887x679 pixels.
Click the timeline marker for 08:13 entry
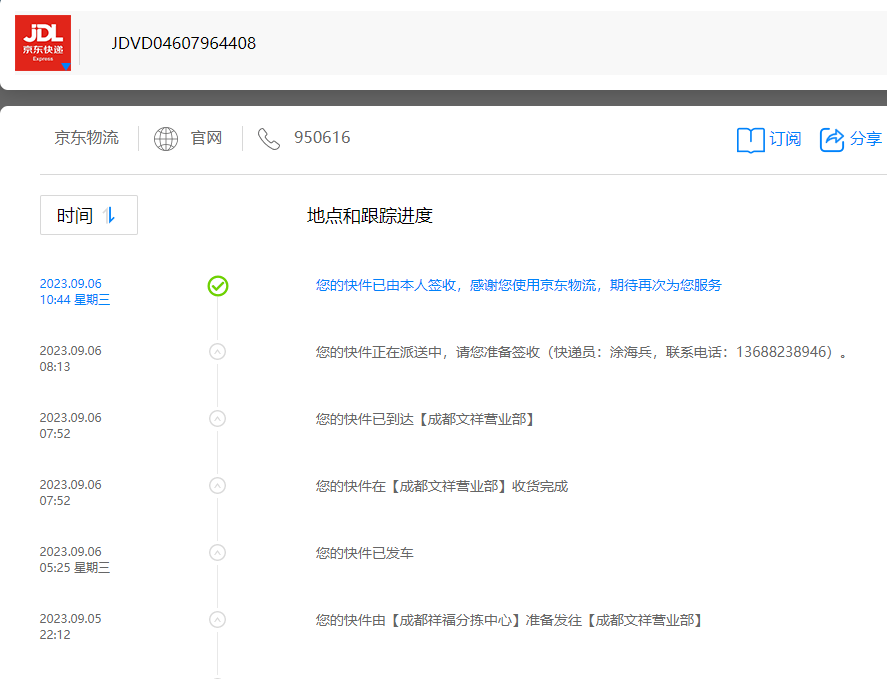point(218,351)
